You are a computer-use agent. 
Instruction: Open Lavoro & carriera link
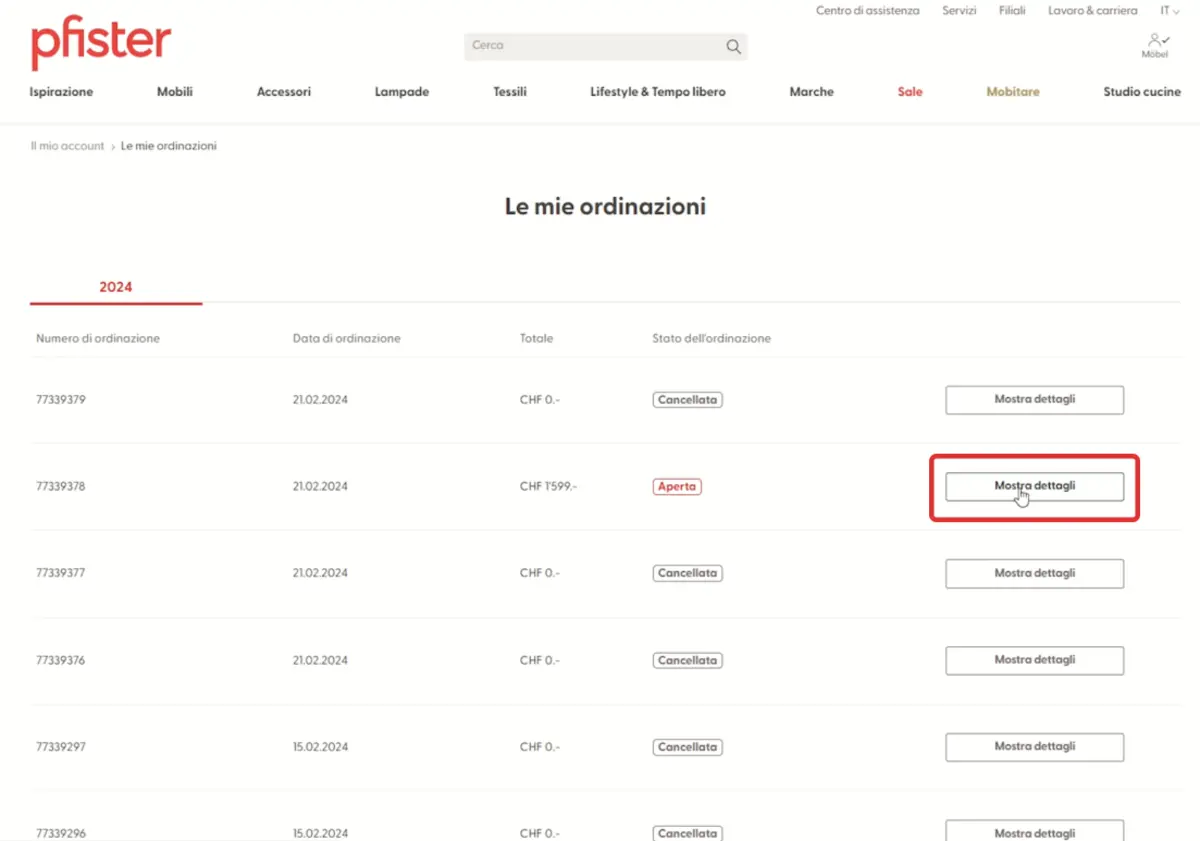[1092, 11]
